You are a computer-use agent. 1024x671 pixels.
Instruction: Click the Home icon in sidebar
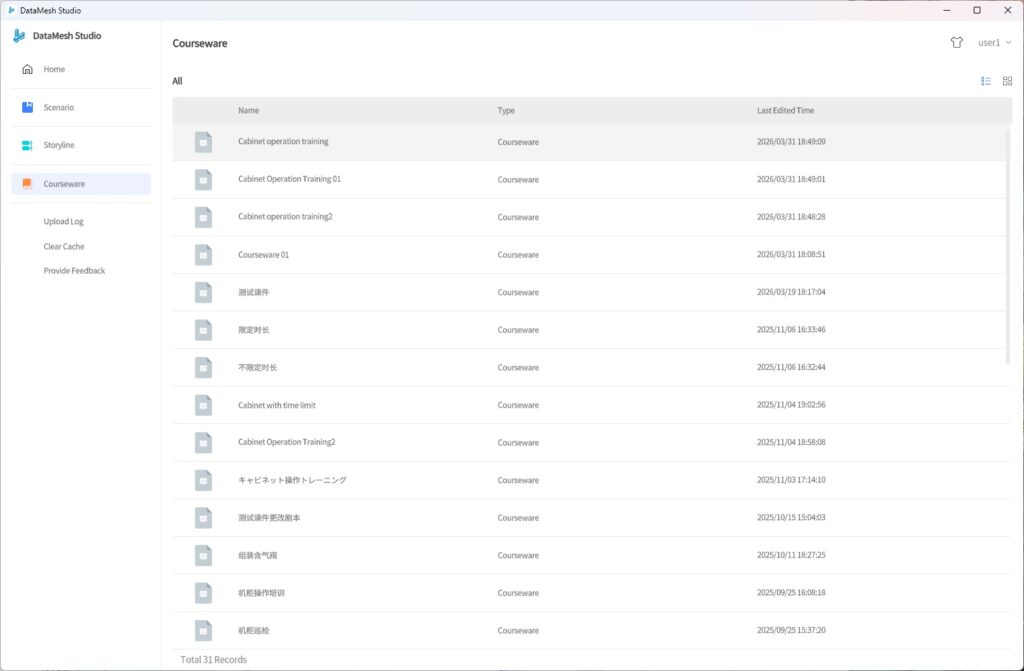click(27, 70)
